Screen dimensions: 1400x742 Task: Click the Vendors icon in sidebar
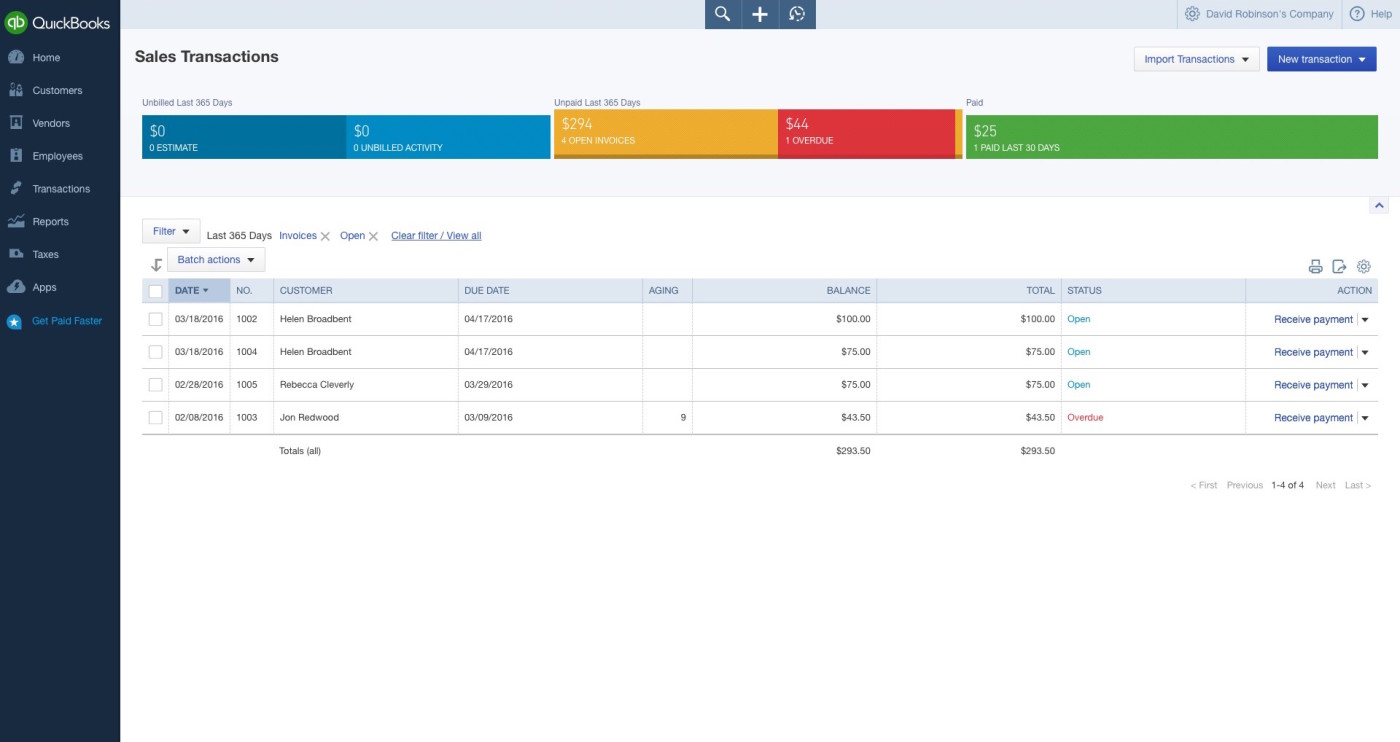point(16,123)
